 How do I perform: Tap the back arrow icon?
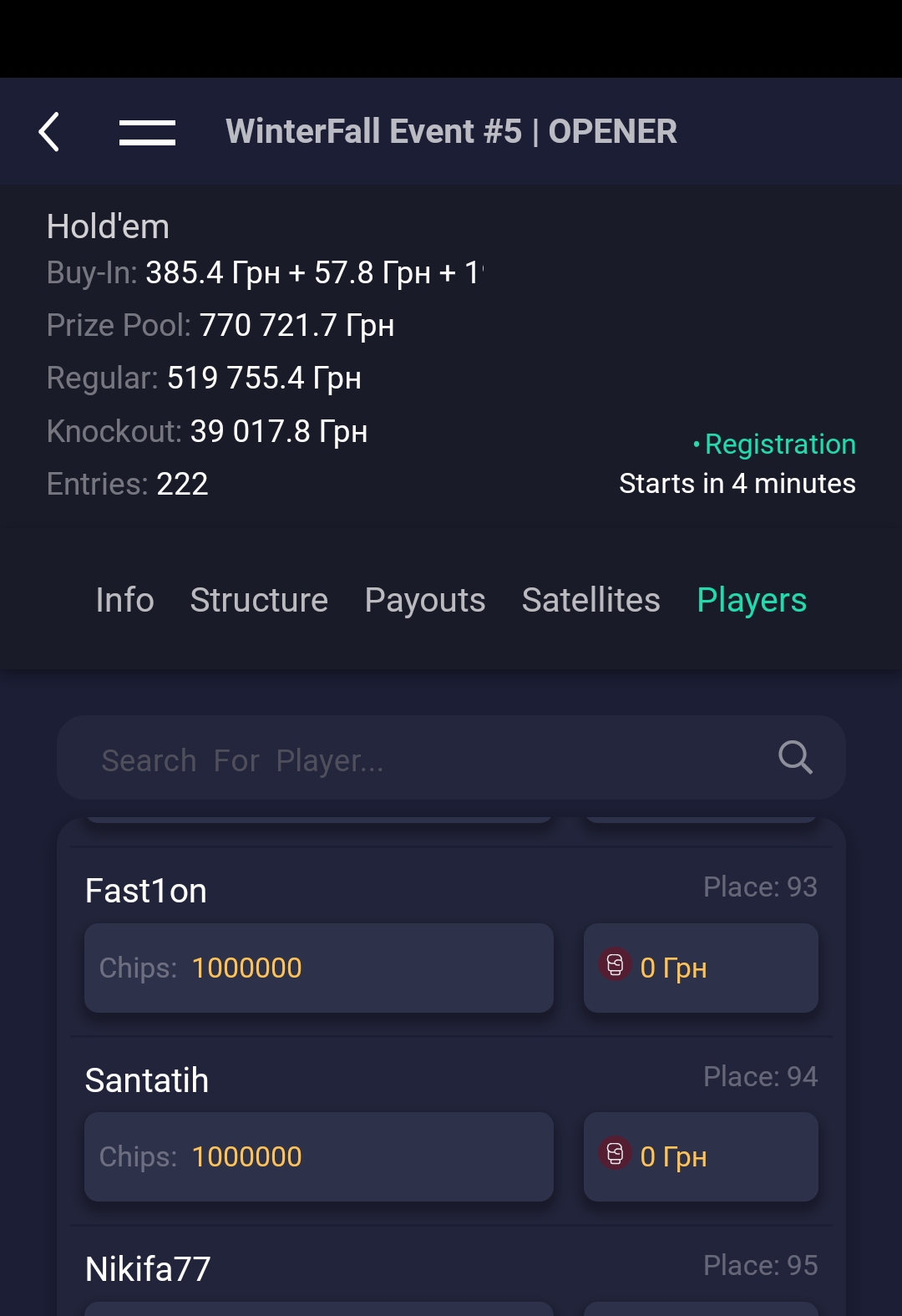pyautogui.click(x=49, y=132)
